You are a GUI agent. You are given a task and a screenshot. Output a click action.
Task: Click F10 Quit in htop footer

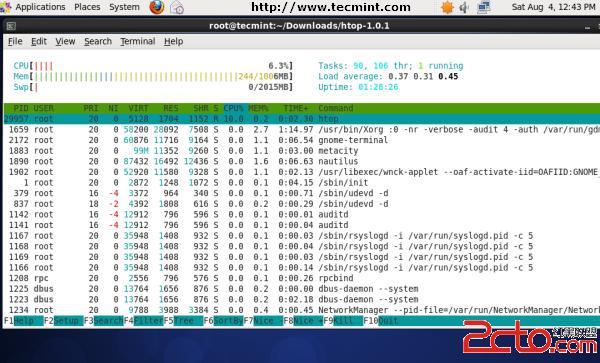pyautogui.click(x=381, y=321)
